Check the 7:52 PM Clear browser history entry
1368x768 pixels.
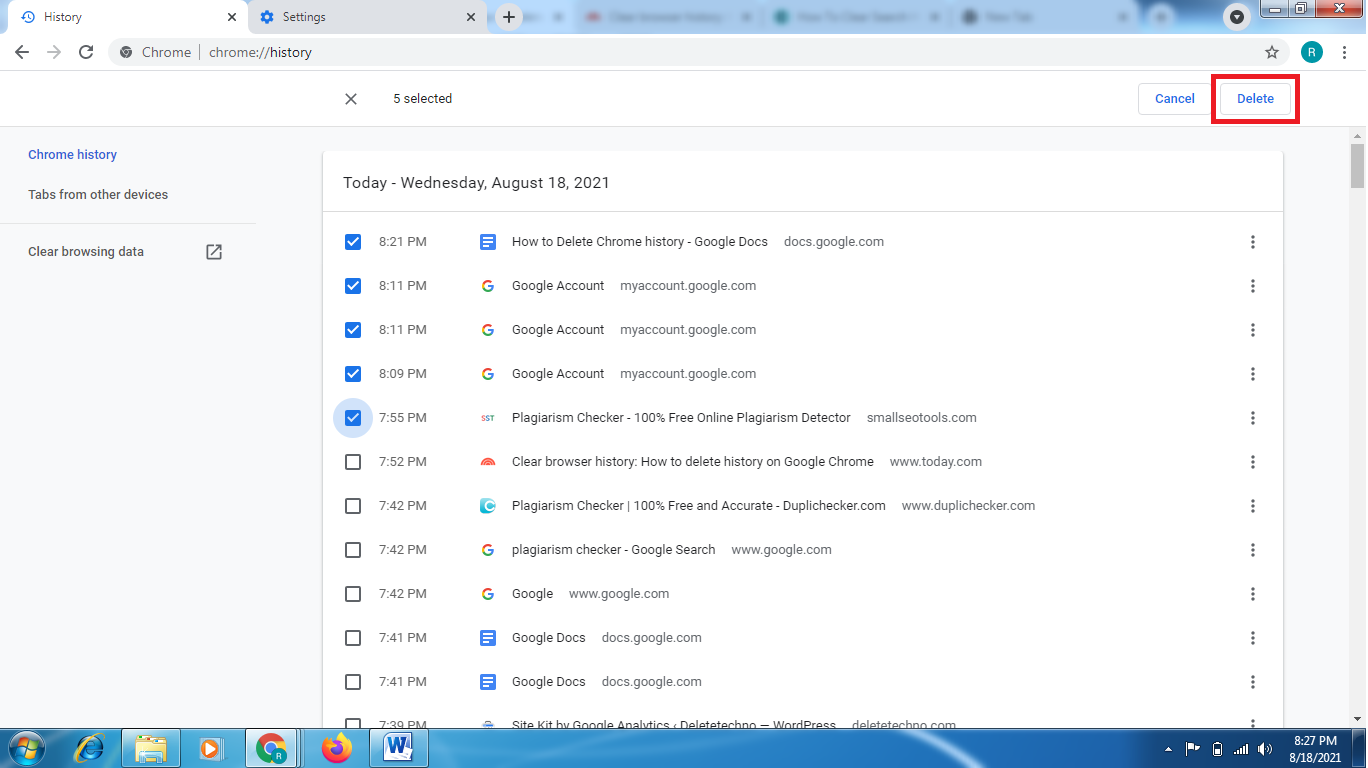[353, 462]
